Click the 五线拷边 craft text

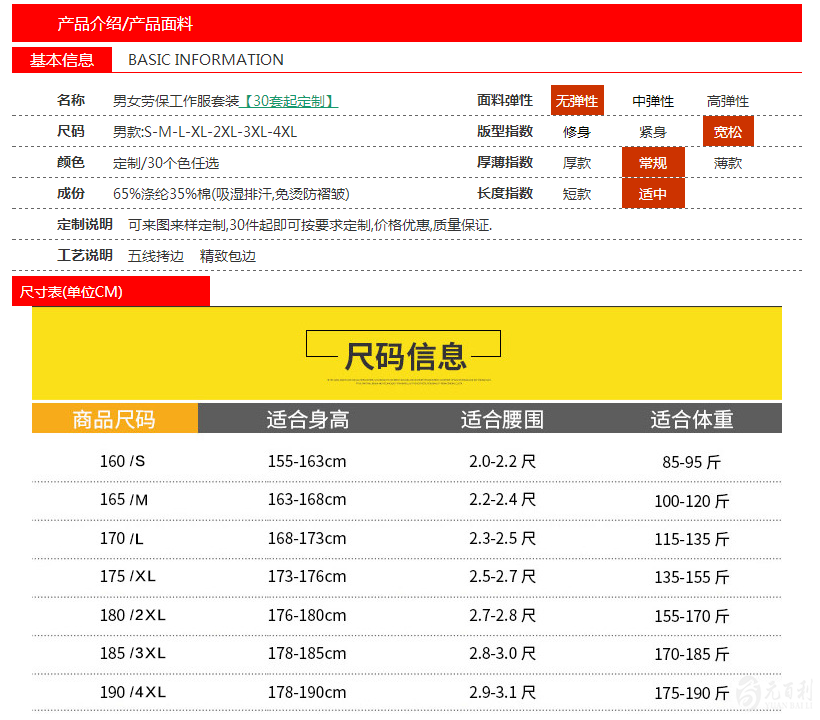[156, 256]
